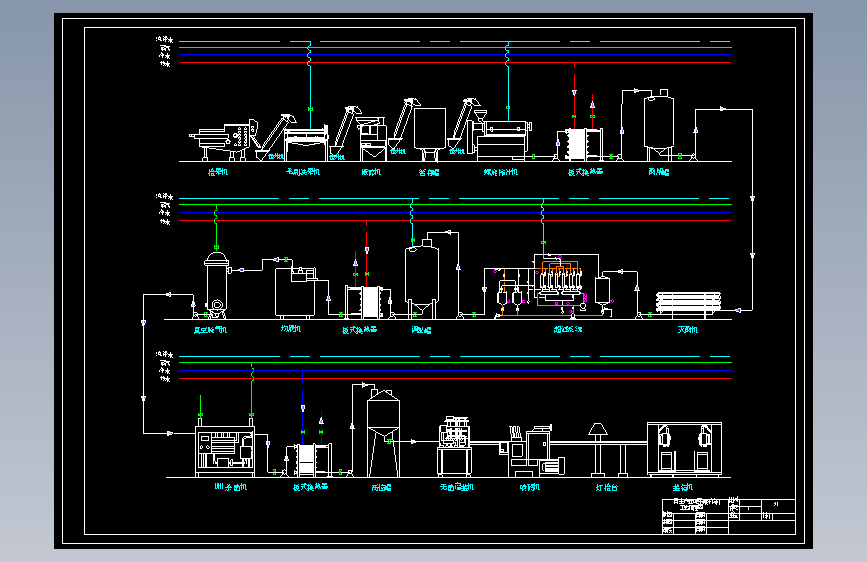Image resolution: width=867 pixels, height=562 pixels.
Task: Select the inkjet coding machine symbol
Action: click(x=531, y=451)
